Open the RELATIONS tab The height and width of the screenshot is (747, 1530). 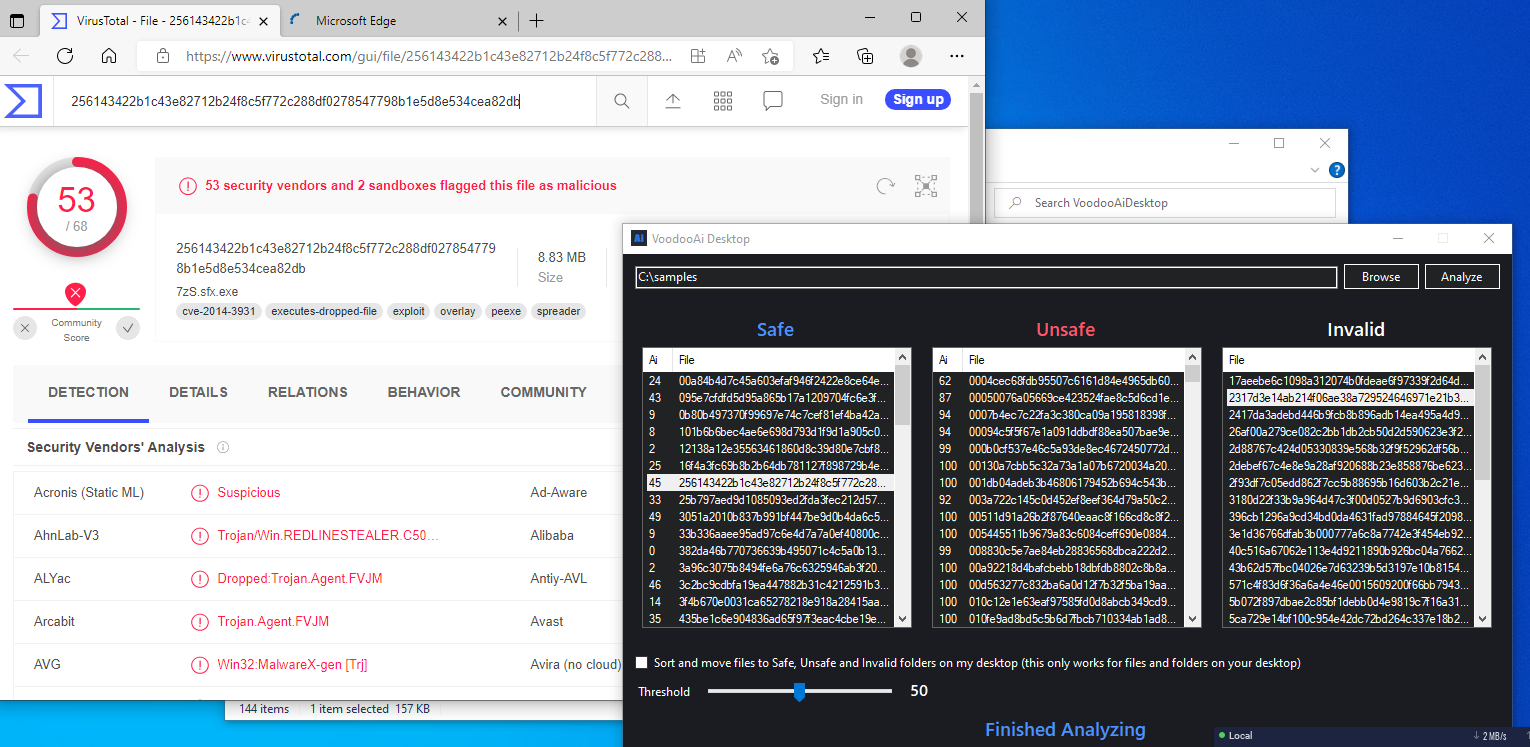coord(308,392)
